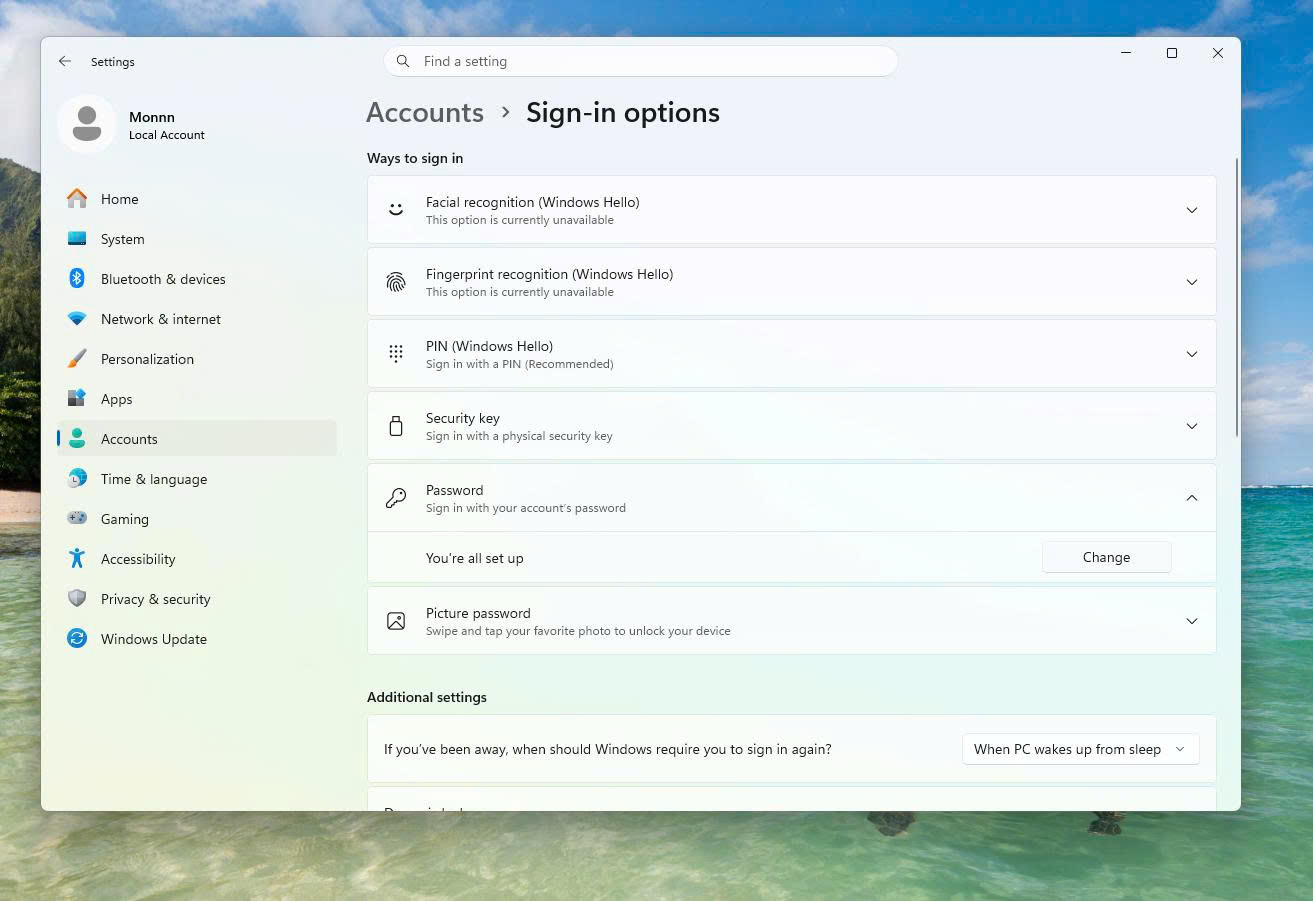The height and width of the screenshot is (901, 1313).
Task: Click the Accessibility figure icon
Action: pos(77,559)
